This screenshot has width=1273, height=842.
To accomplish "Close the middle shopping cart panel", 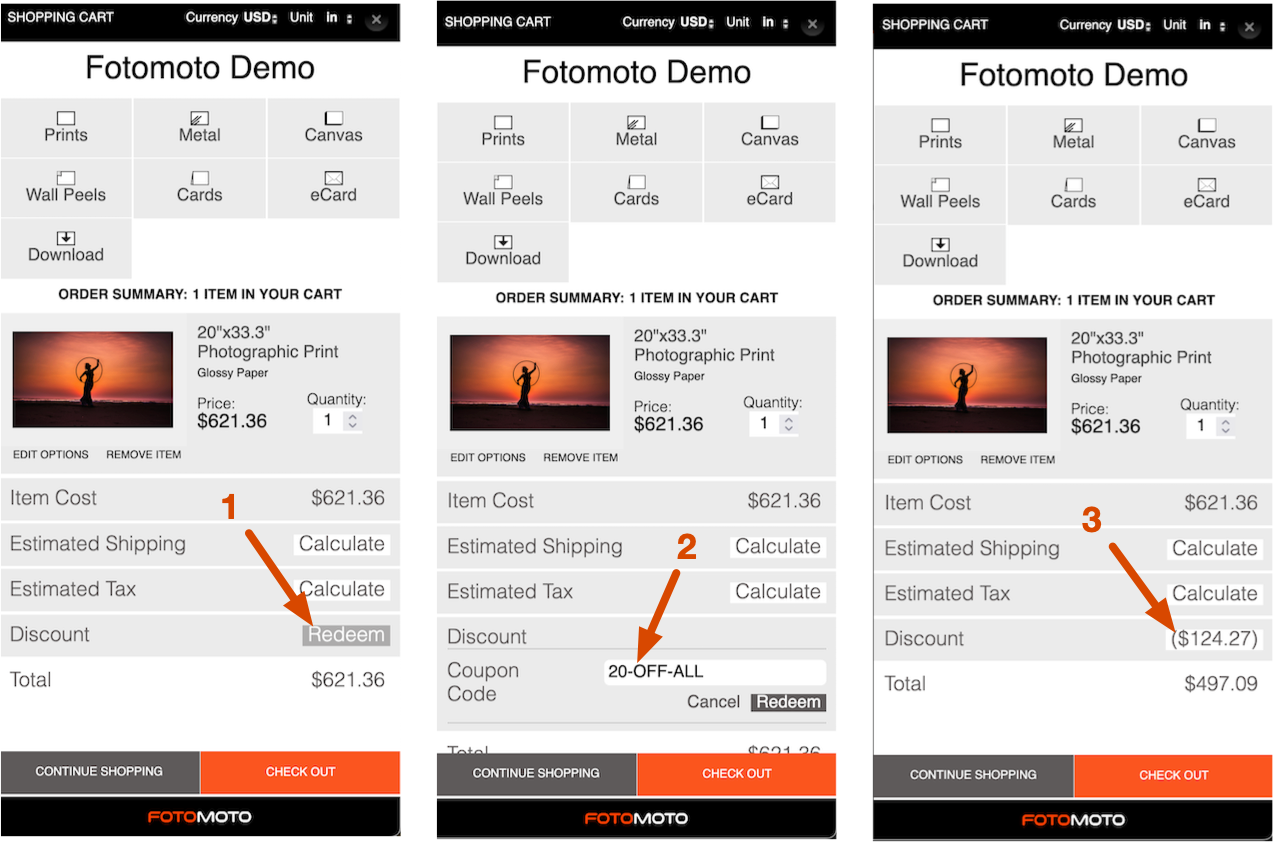I will coord(812,24).
